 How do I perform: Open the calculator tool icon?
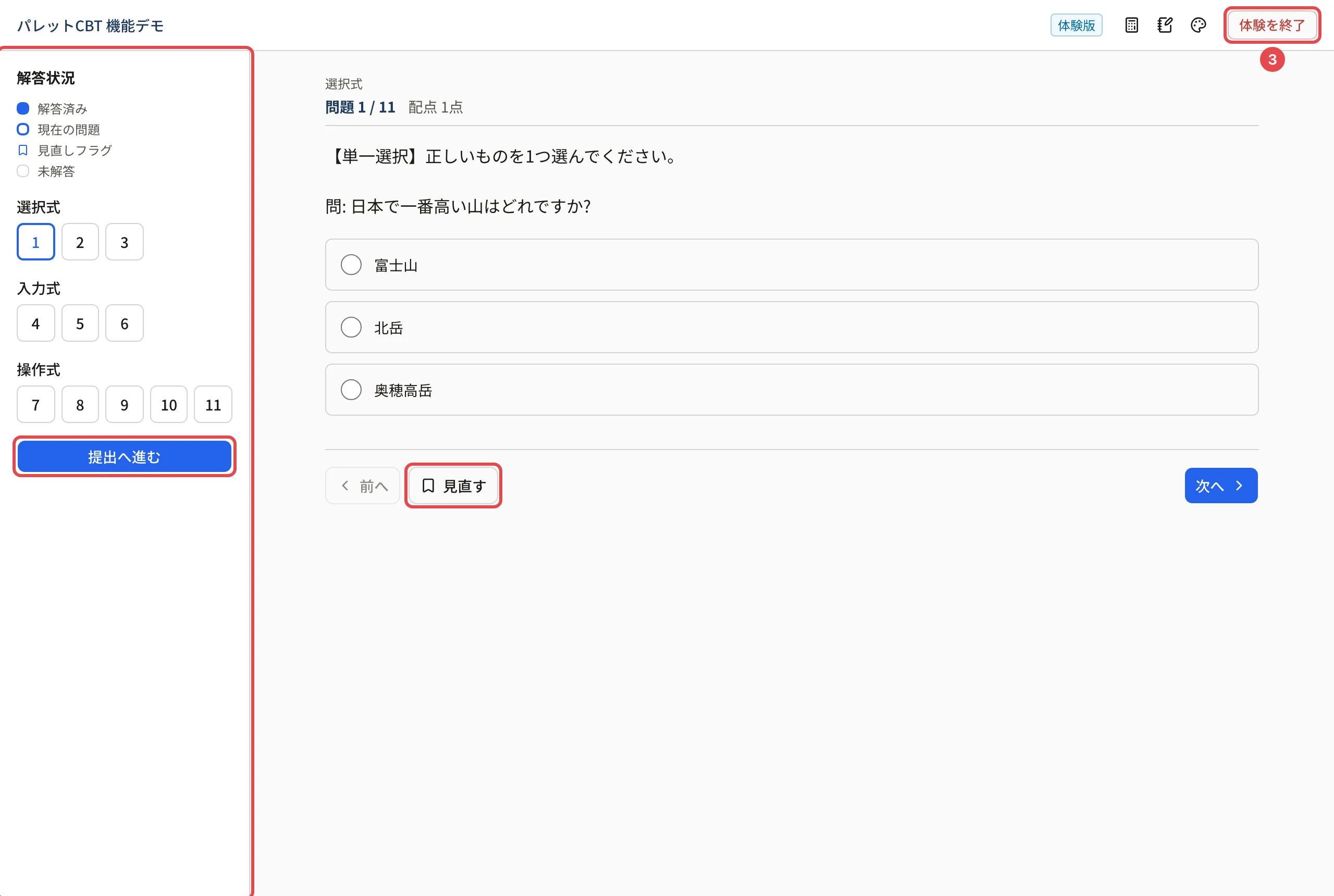tap(1131, 25)
